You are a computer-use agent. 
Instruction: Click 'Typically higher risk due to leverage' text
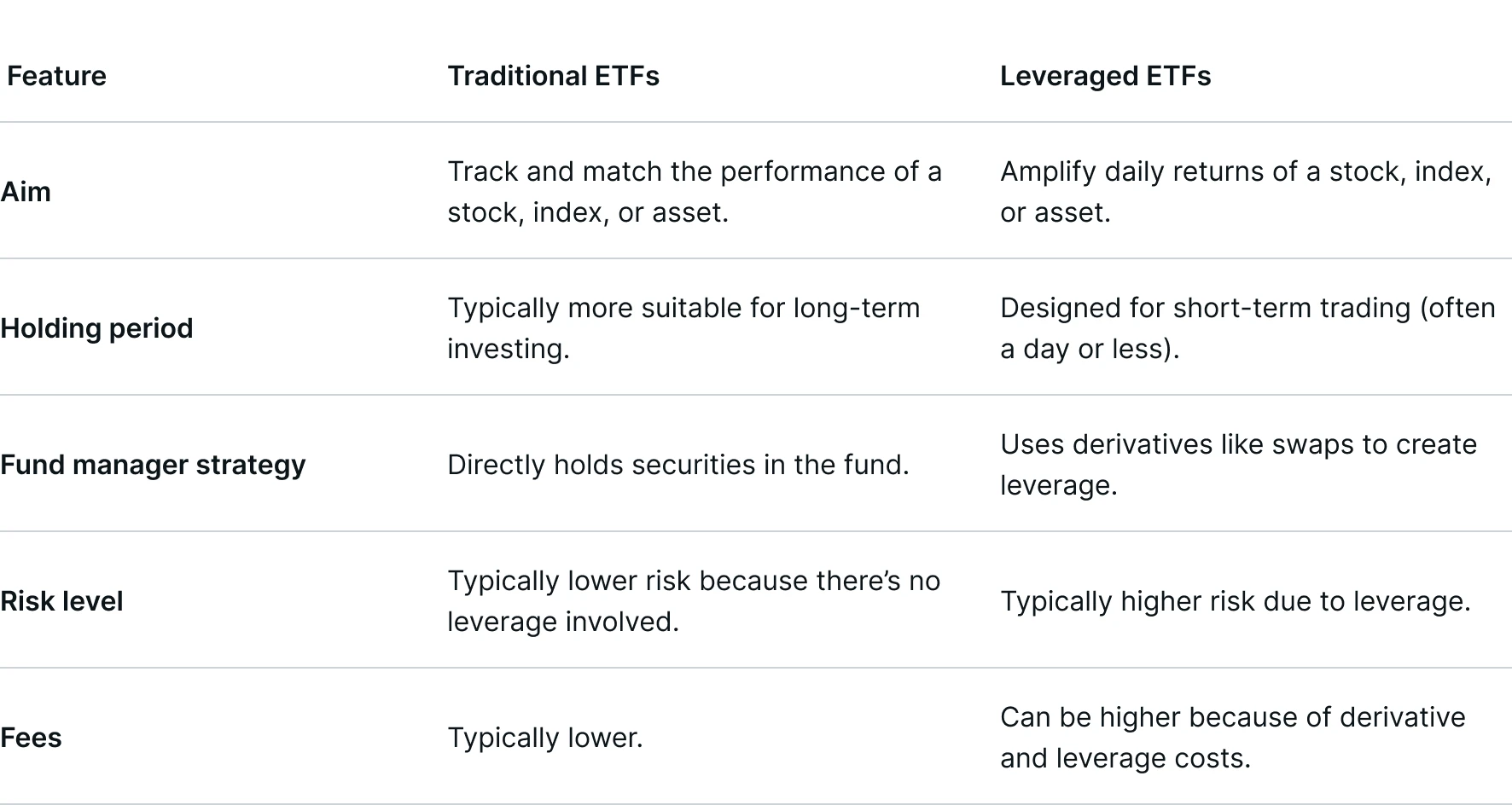tap(1235, 601)
